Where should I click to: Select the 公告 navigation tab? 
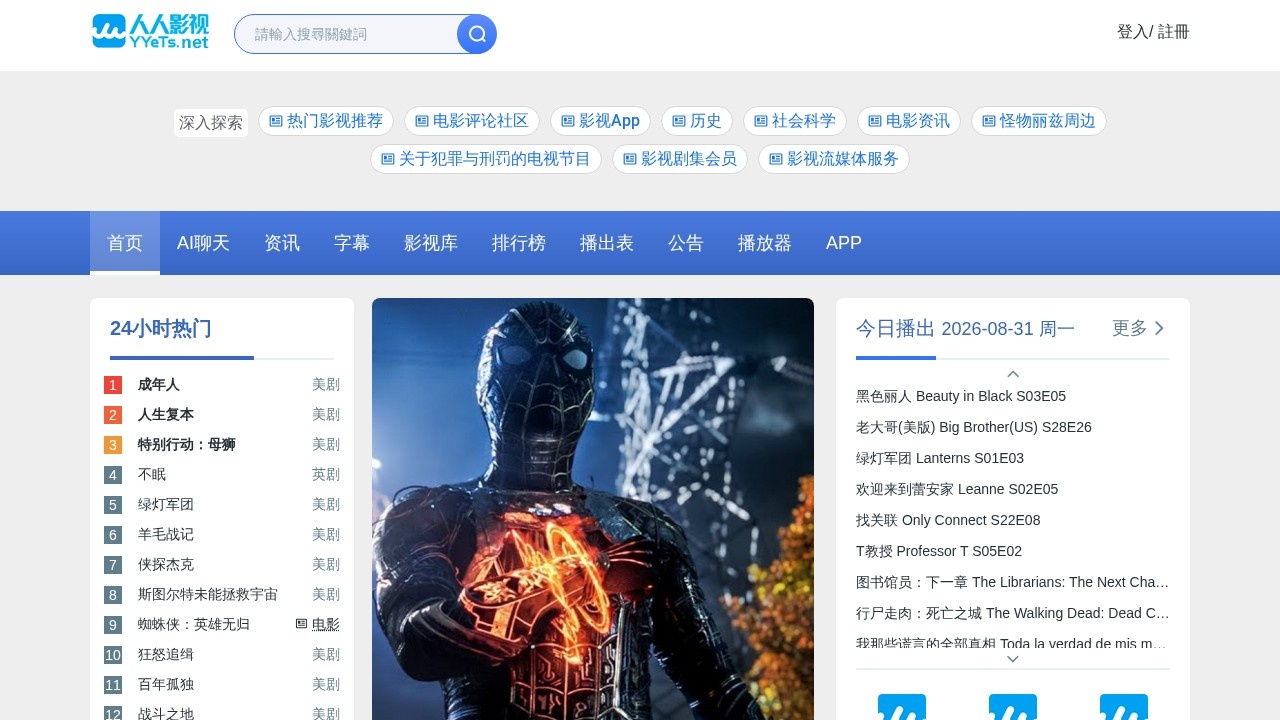click(686, 243)
